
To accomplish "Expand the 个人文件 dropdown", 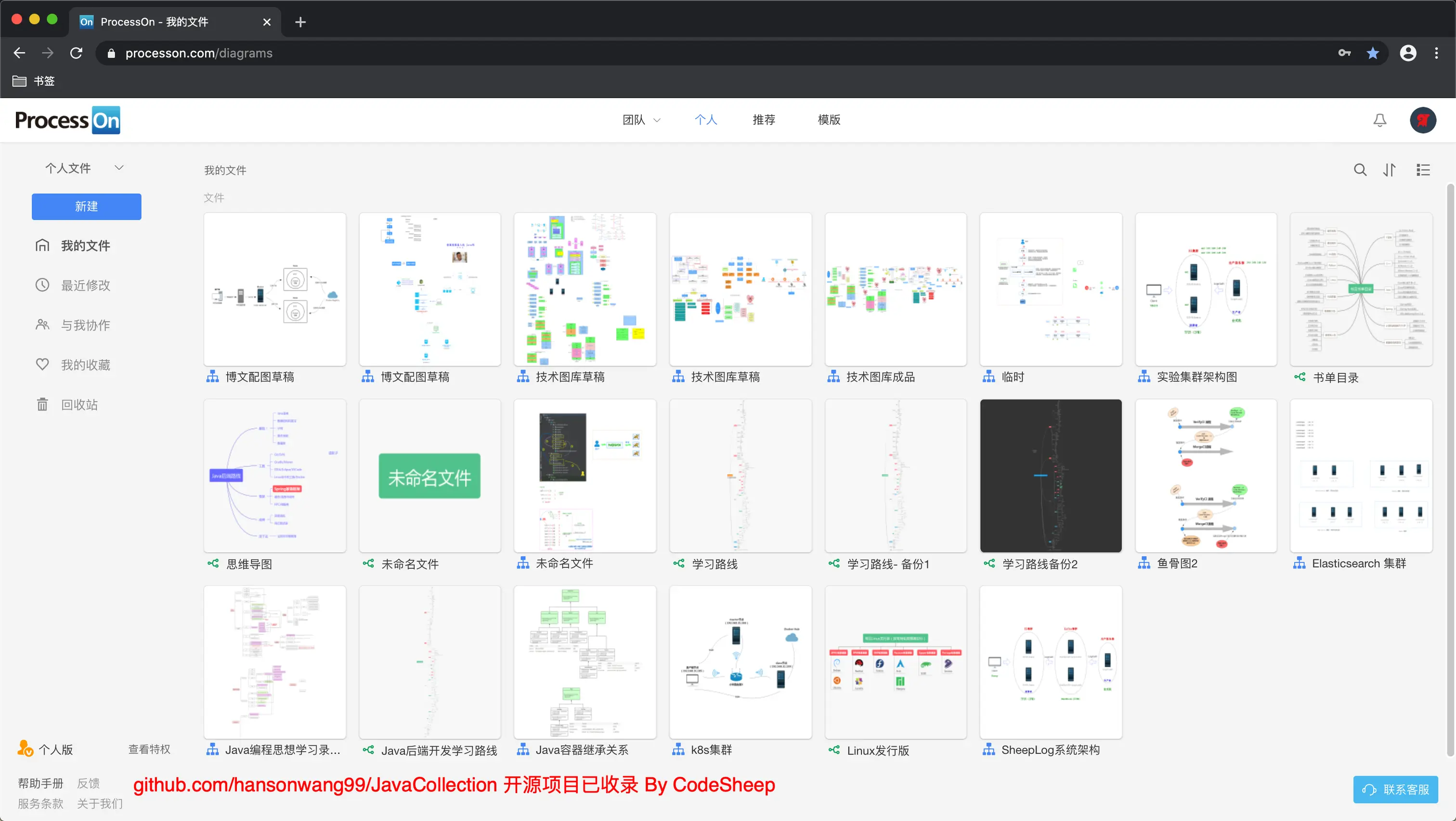I will pos(85,168).
